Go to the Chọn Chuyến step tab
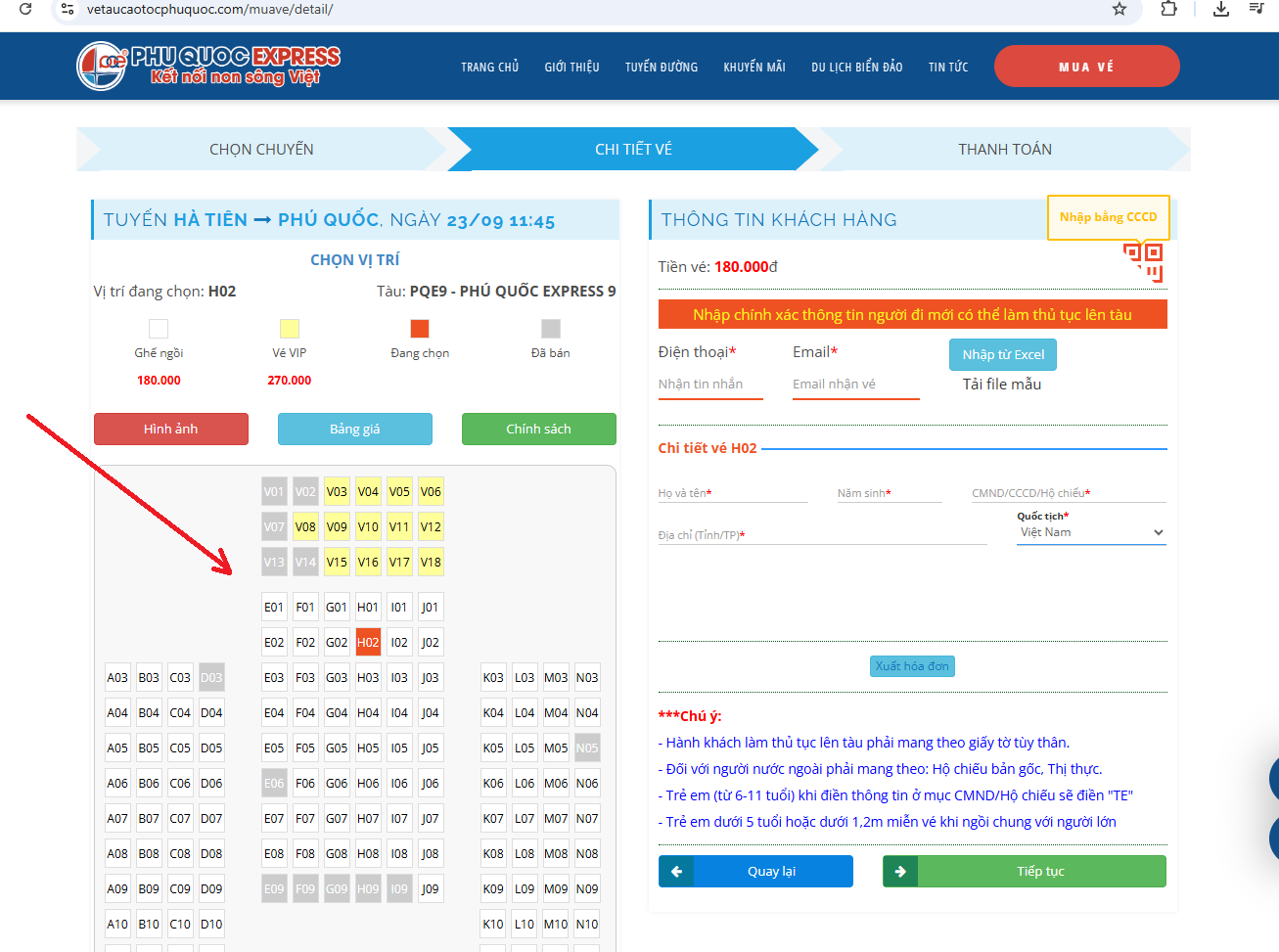The image size is (1279, 952). point(261,149)
